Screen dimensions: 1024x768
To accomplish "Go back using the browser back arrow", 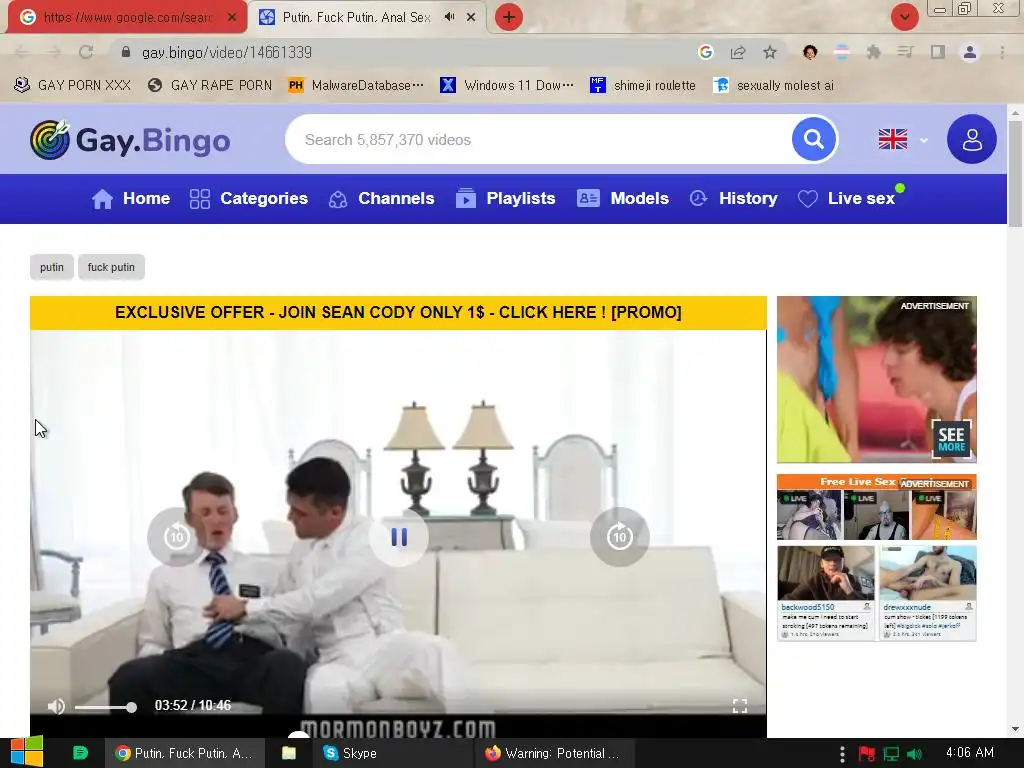I will 20,52.
